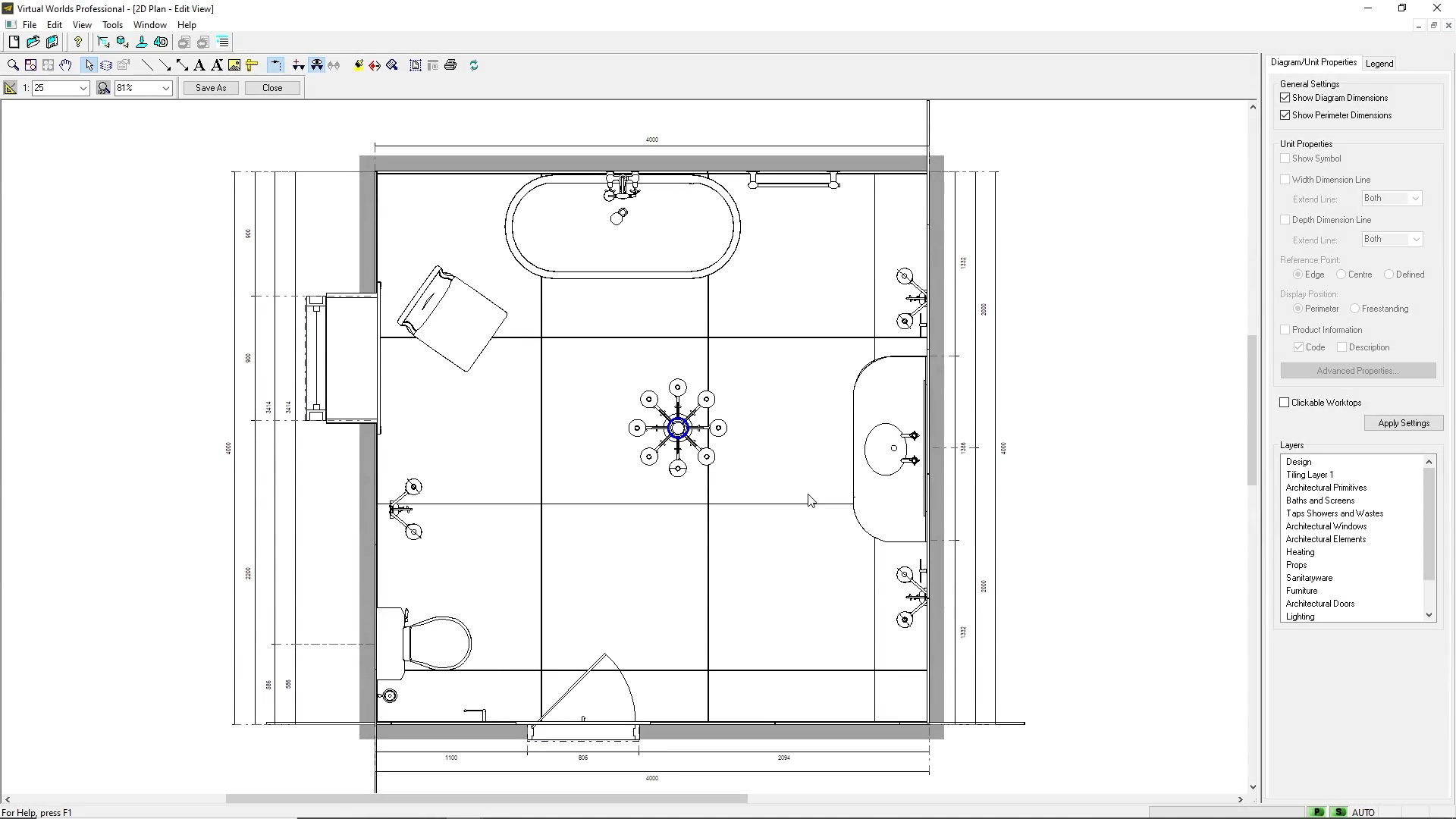Screen dimensions: 1456x819
Task: Open the scale dropdown showing 25
Action: (83, 88)
